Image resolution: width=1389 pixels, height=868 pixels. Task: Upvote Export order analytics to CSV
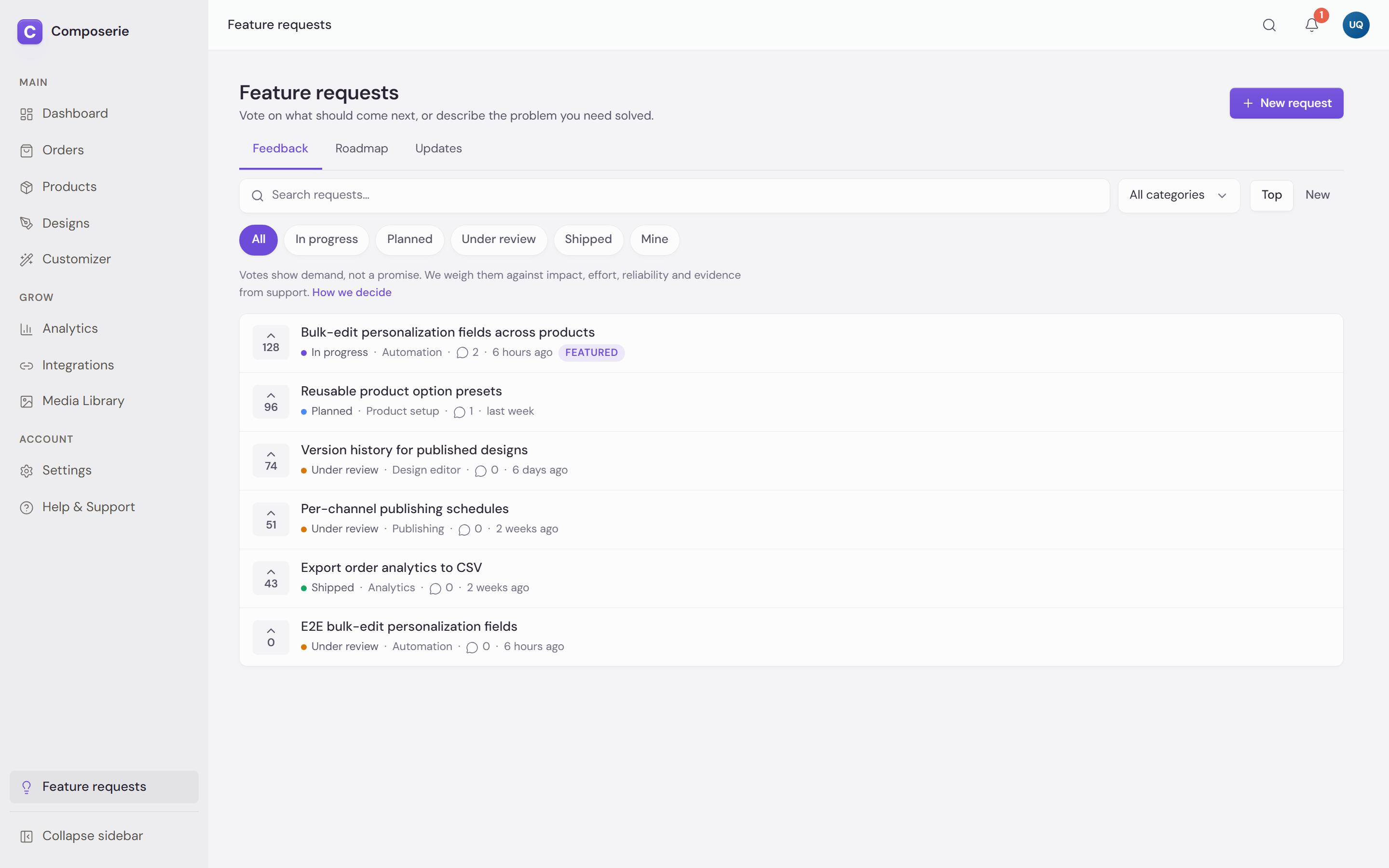(x=271, y=578)
